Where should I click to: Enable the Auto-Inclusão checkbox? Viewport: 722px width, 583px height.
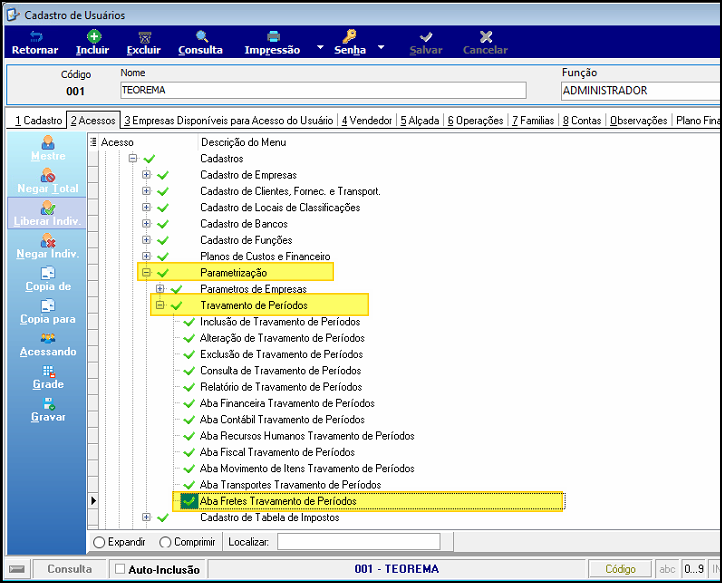(120, 569)
